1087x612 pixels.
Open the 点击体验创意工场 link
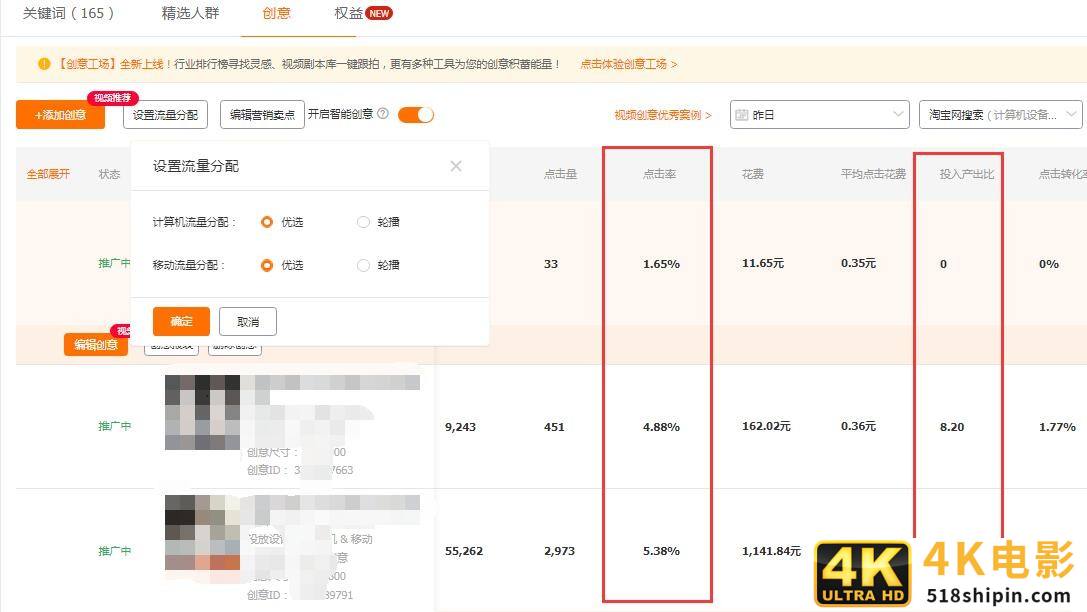click(x=625, y=63)
